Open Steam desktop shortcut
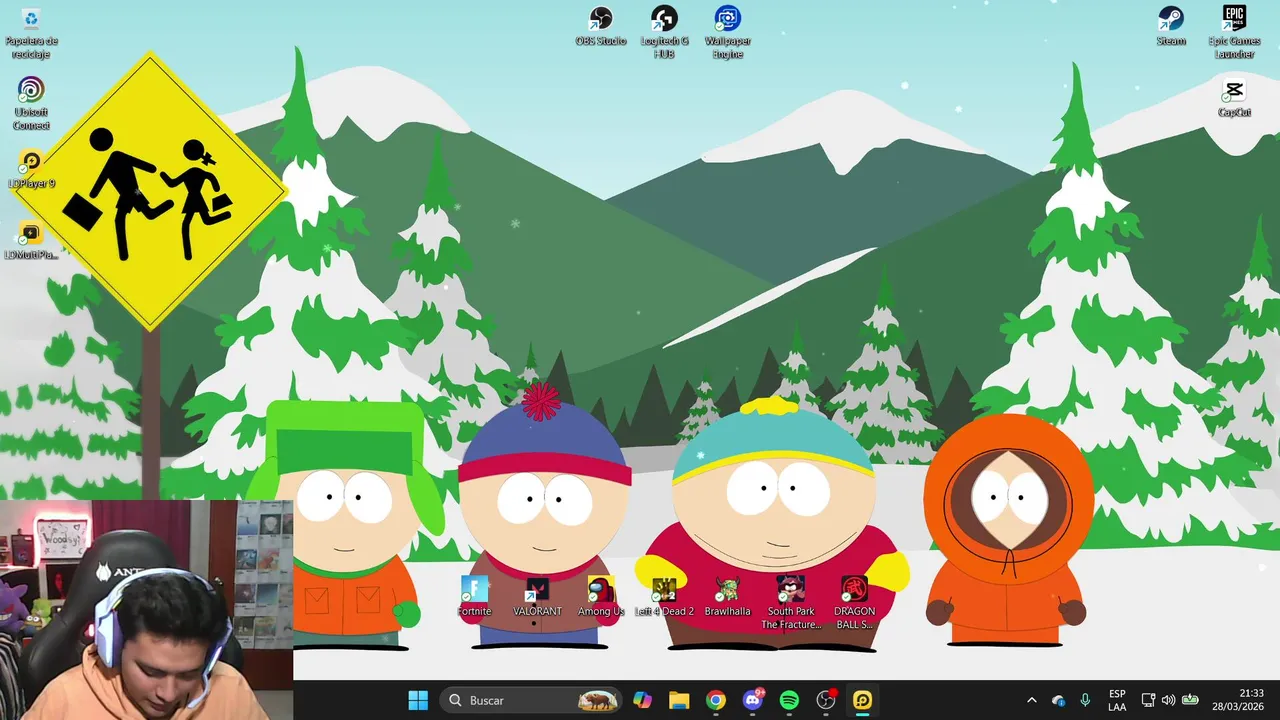Viewport: 1280px width, 720px height. point(1171,26)
